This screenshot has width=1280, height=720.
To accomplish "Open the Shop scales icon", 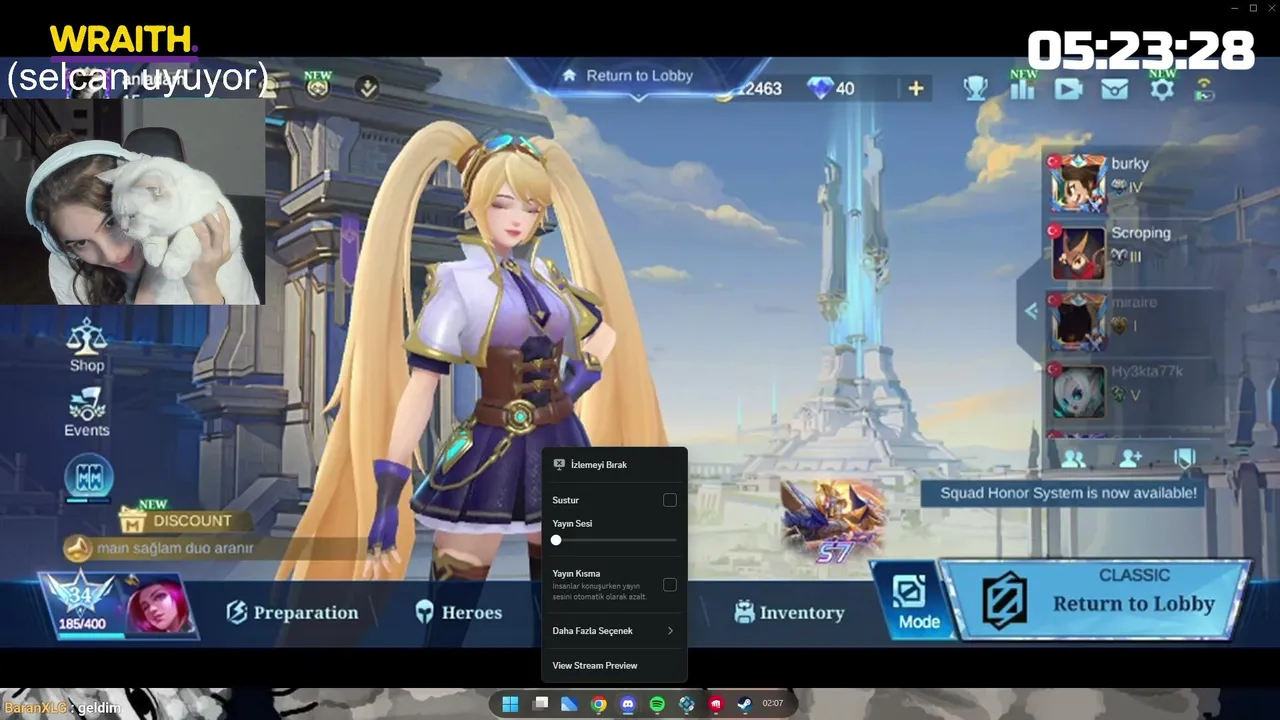I will [87, 345].
